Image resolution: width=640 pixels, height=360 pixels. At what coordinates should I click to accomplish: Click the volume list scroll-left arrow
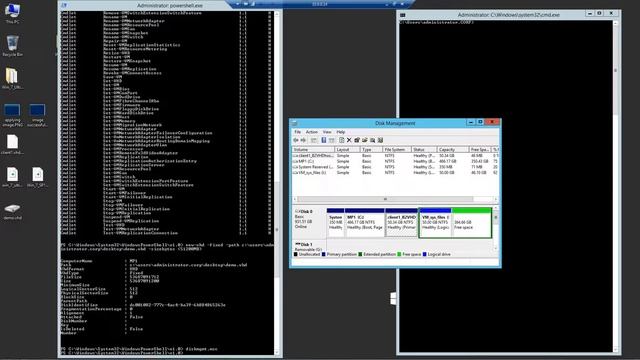click(295, 199)
